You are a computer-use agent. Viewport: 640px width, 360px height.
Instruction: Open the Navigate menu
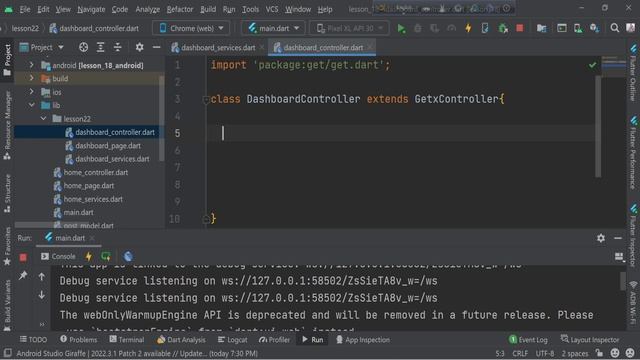91,9
